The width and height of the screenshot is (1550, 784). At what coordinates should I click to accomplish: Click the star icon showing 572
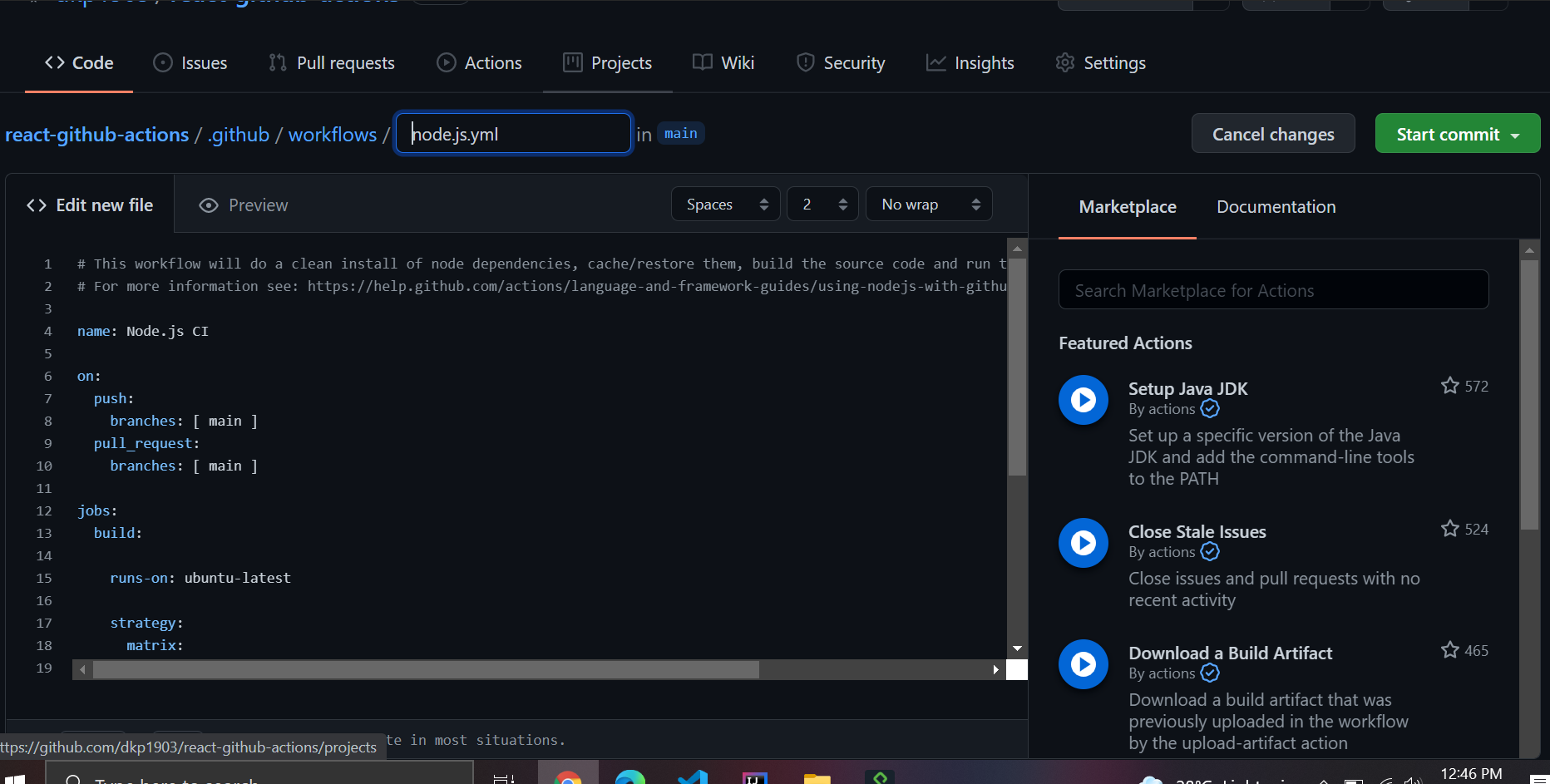tap(1449, 386)
